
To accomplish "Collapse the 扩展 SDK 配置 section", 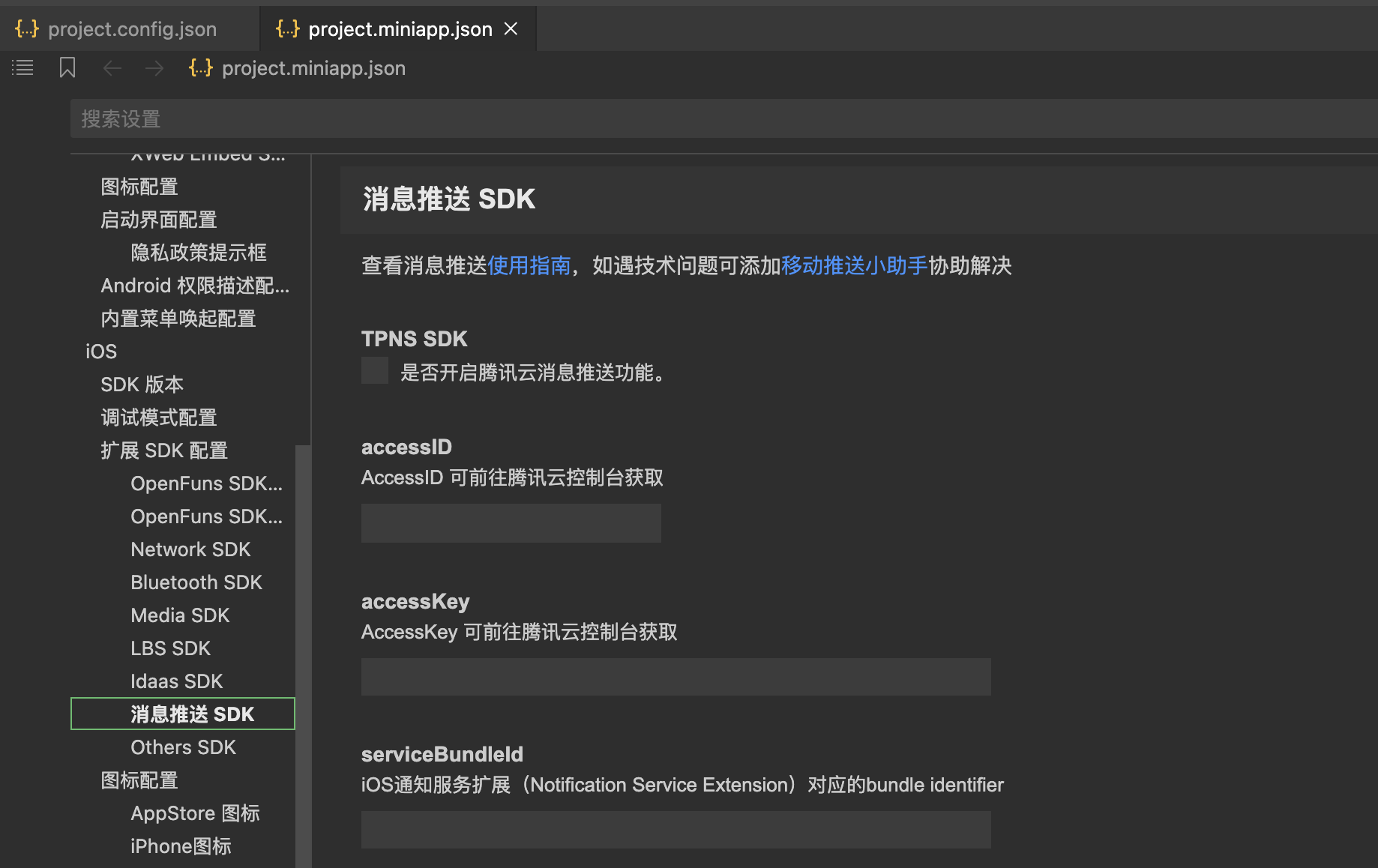I will click(x=164, y=450).
